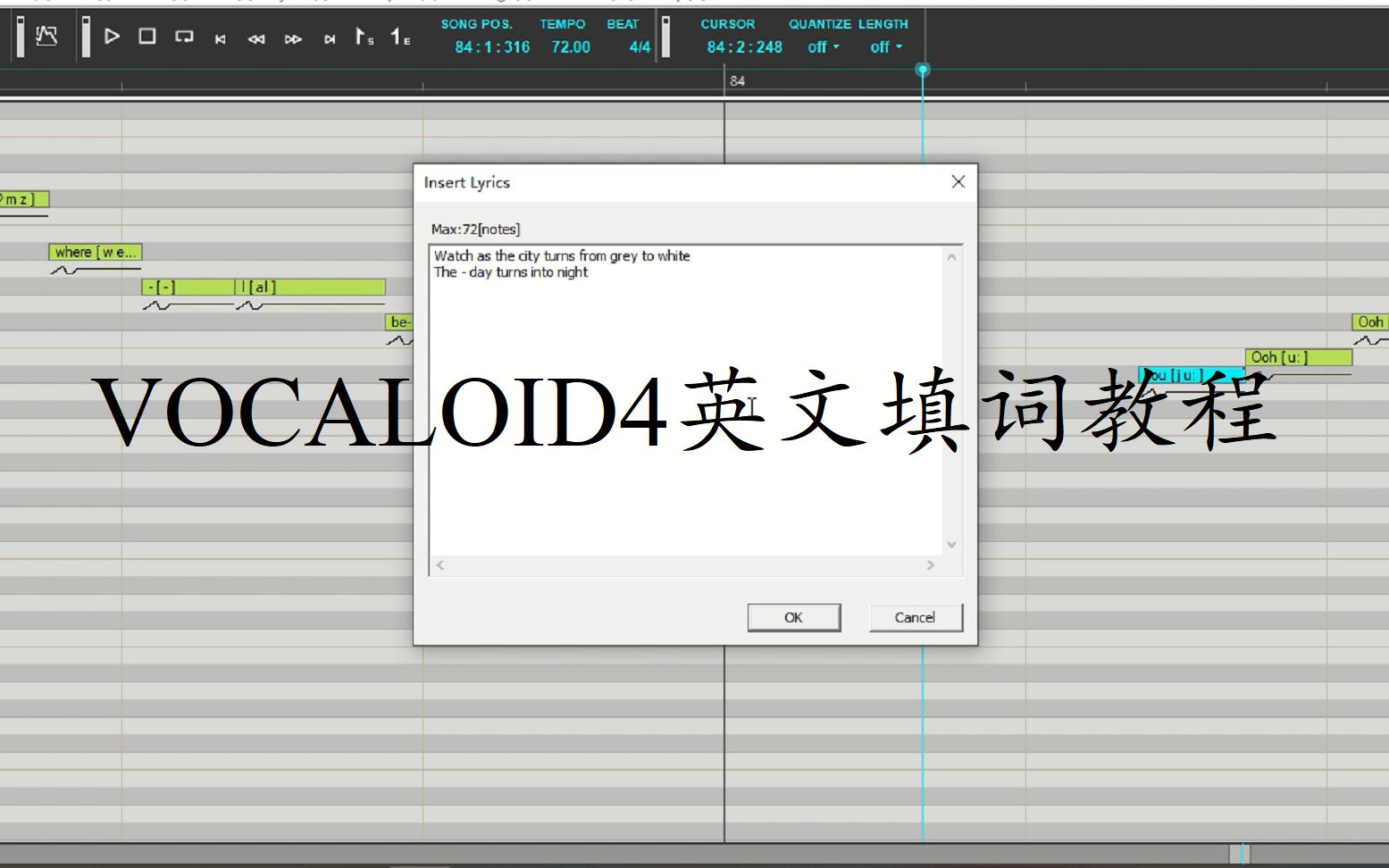
Task: Set start marker flag icon
Action: click(364, 37)
